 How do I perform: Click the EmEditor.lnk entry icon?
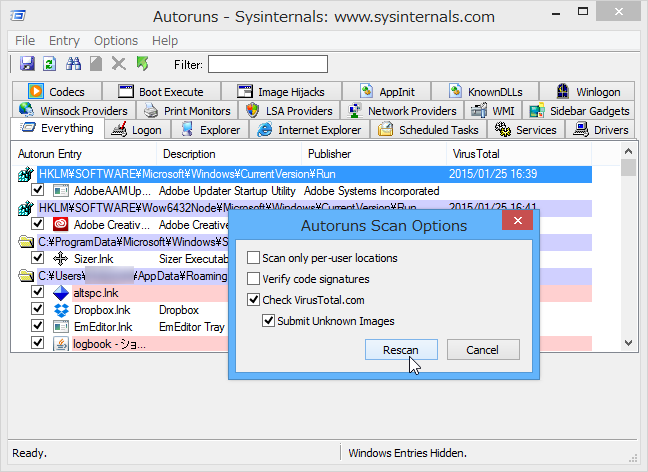(61, 327)
